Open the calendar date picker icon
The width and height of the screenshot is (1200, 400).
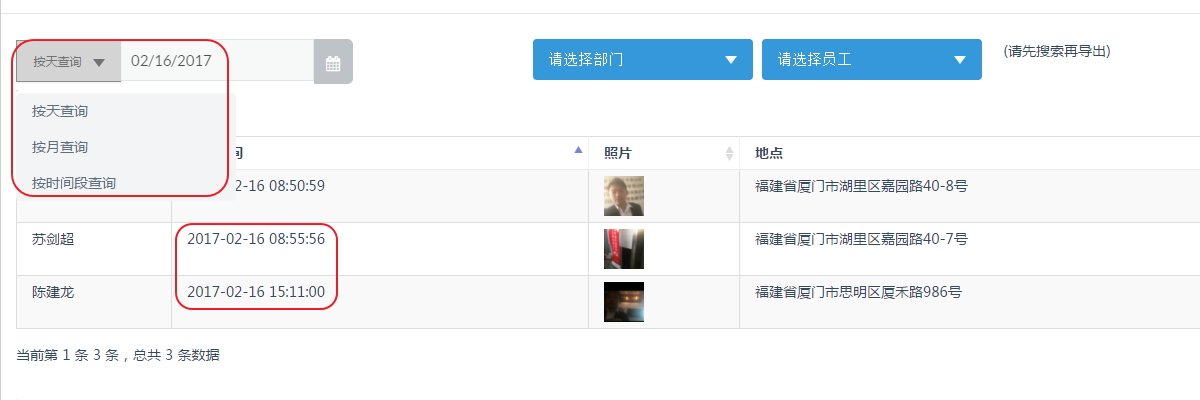tap(333, 62)
